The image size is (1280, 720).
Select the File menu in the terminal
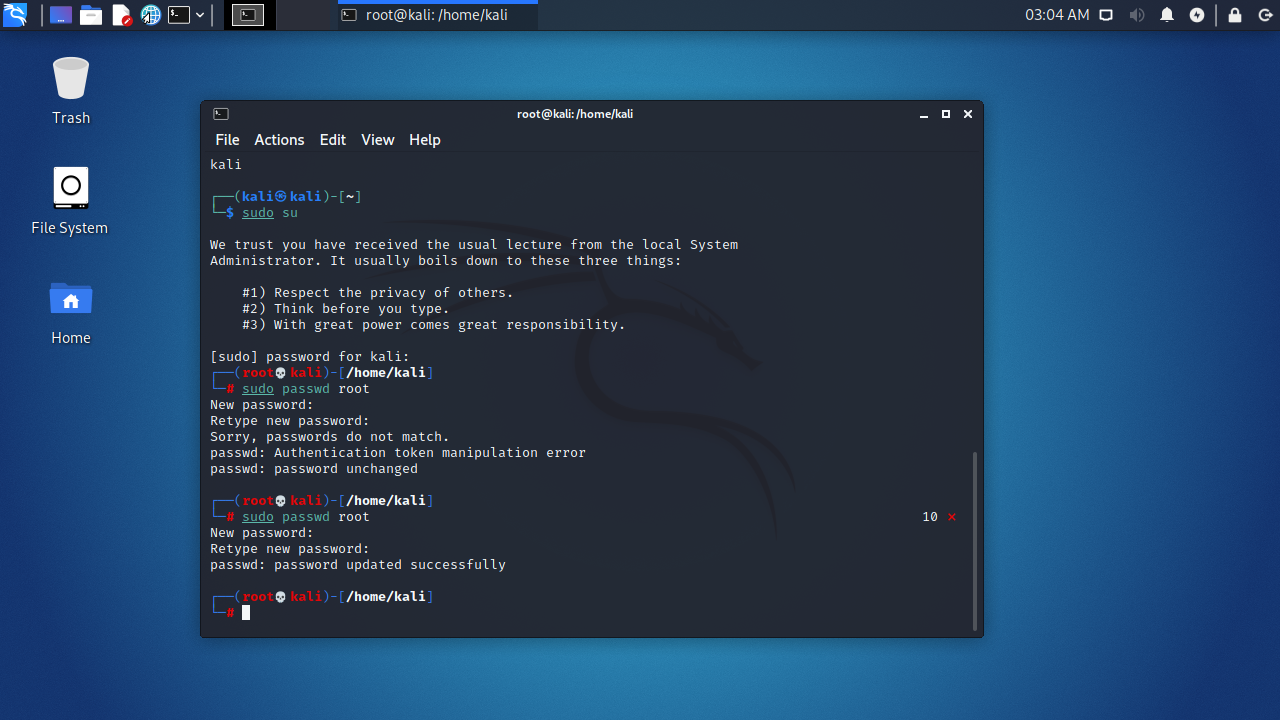227,139
